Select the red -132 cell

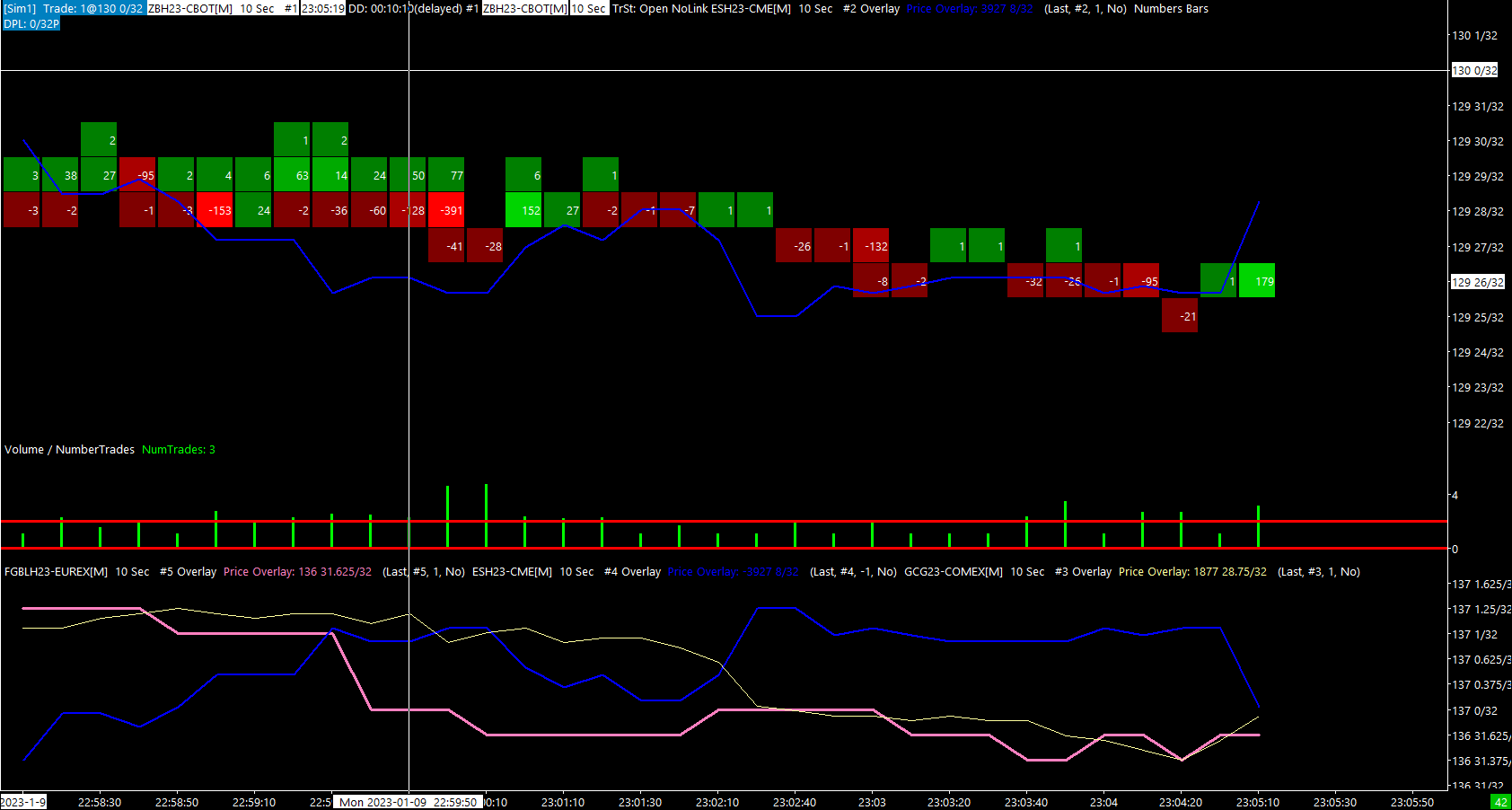click(x=871, y=246)
